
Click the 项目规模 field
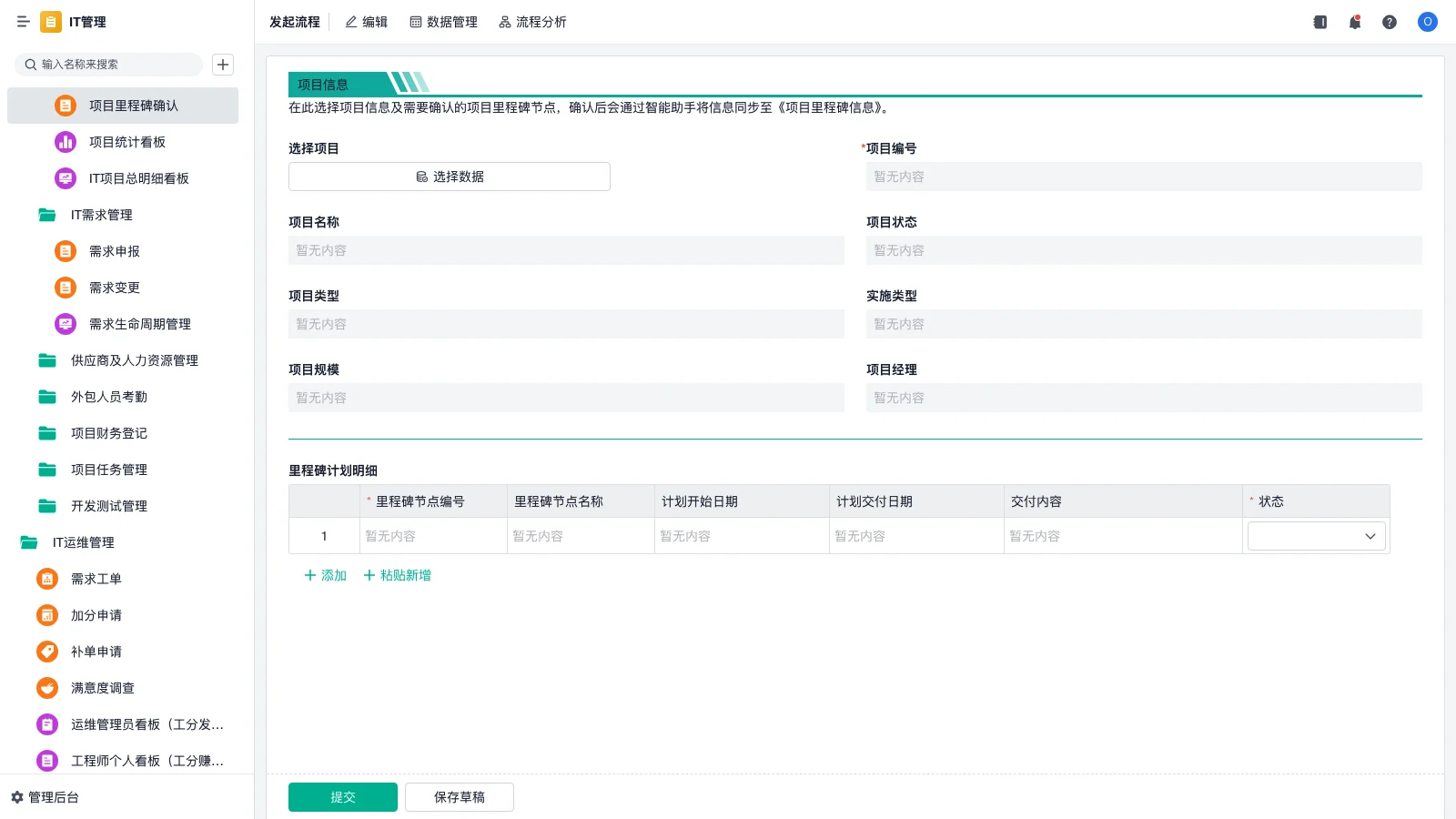[566, 398]
